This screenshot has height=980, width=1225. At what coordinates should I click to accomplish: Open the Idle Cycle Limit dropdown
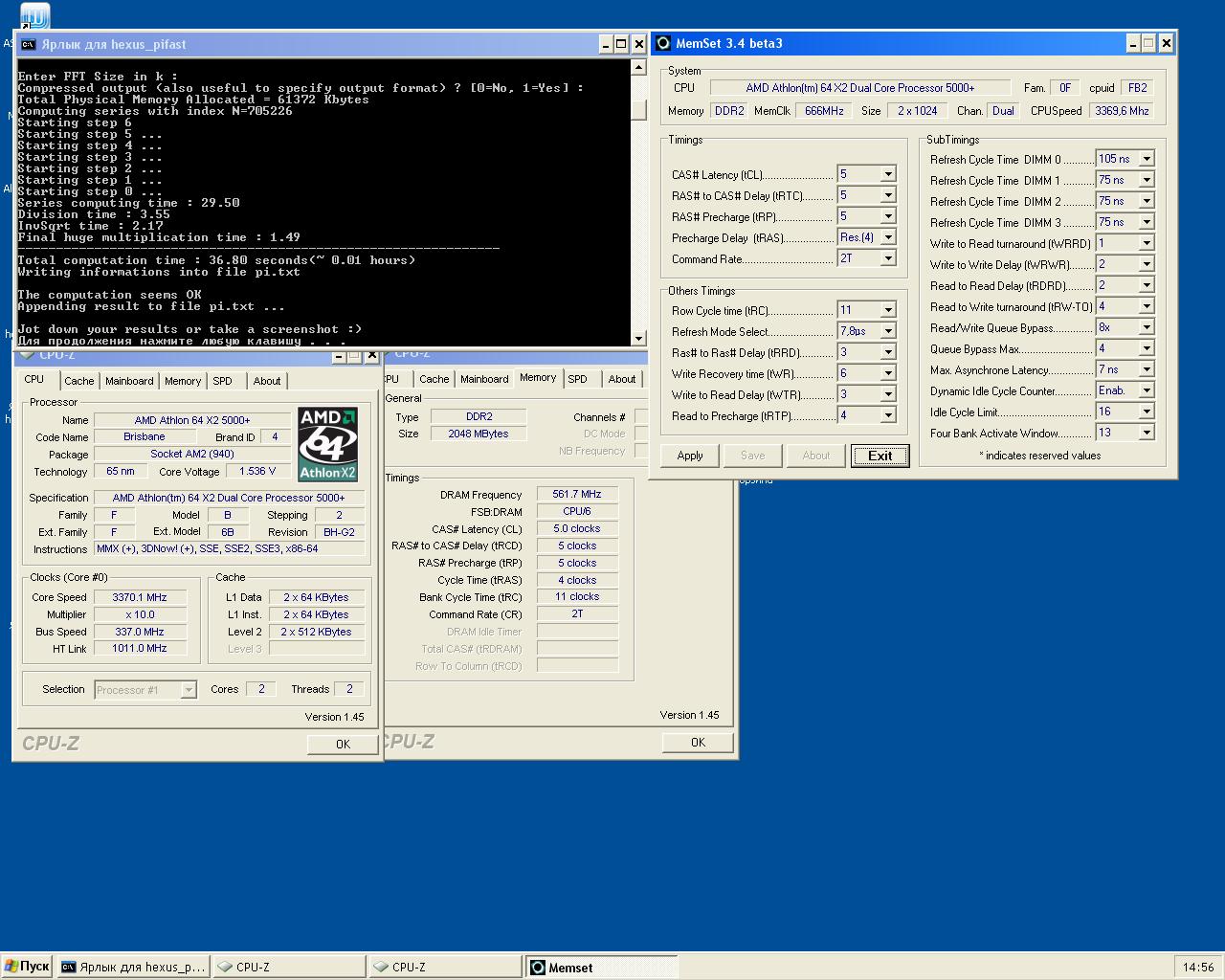pos(1147,412)
